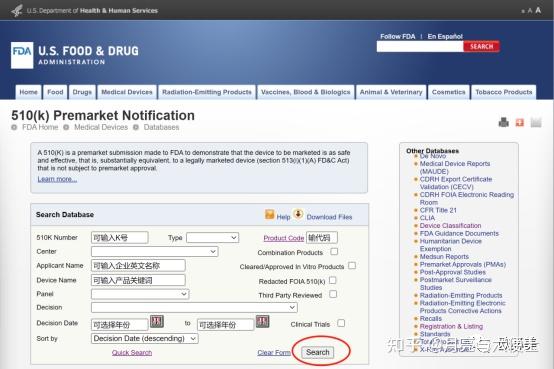This screenshot has width=554, height=369.
Task: Click the HHS eagle logo
Action: 17,11
